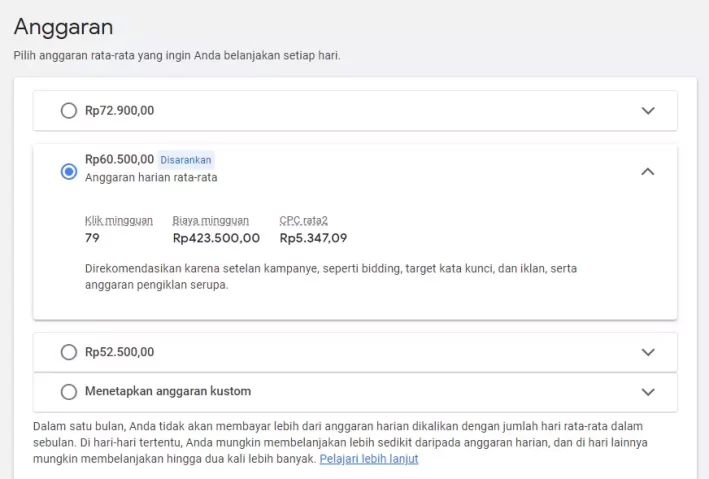Click the Biaya mingguan label
The width and height of the screenshot is (709, 479).
pos(211,221)
